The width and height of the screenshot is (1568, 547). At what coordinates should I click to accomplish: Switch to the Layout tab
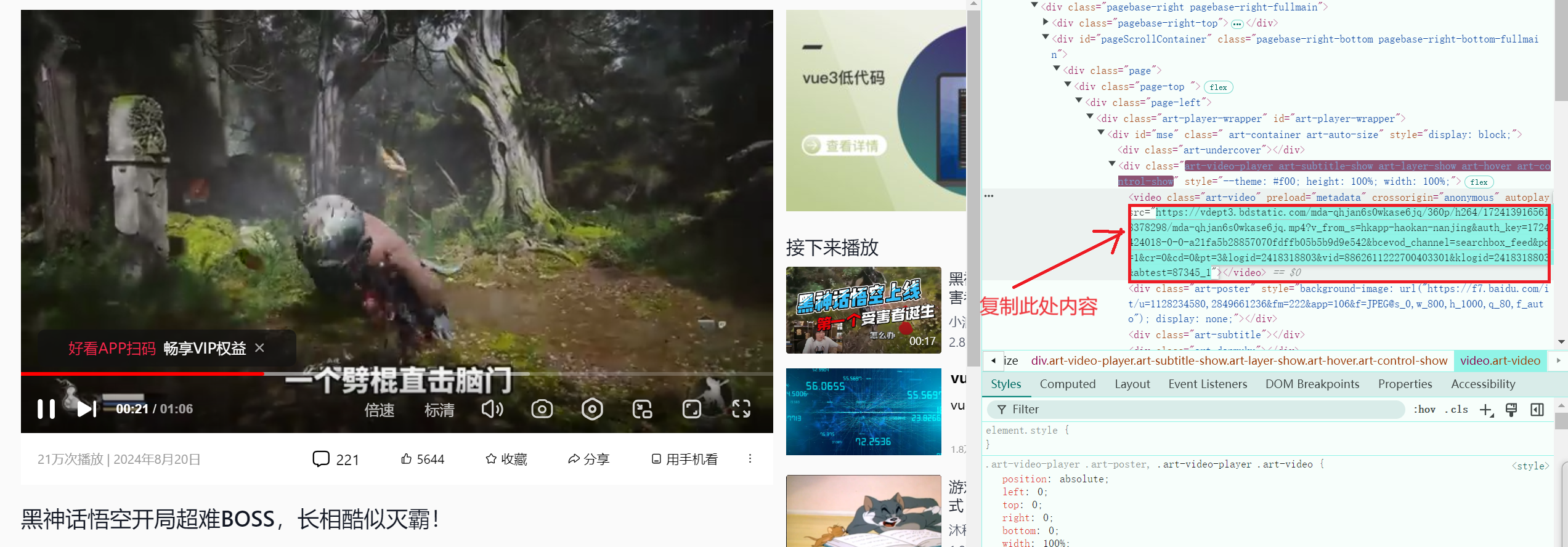click(x=1132, y=384)
